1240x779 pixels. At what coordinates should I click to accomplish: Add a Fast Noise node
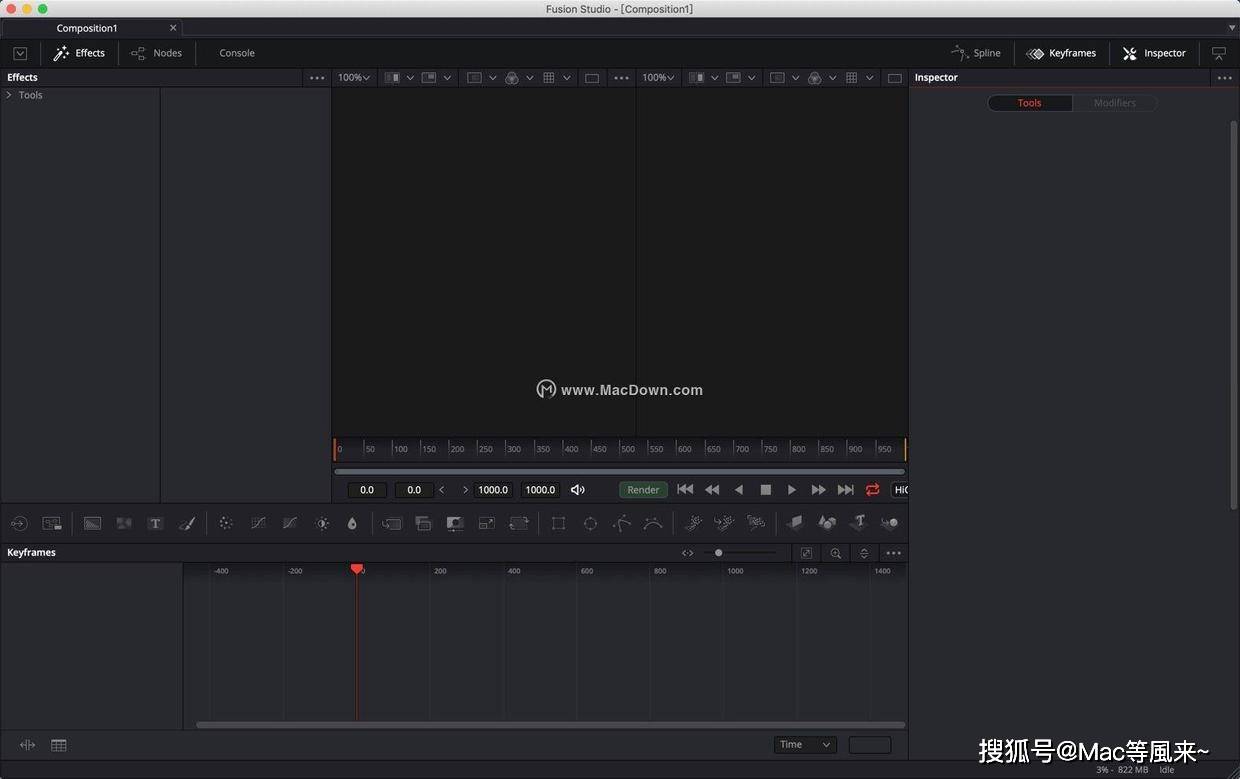point(124,523)
